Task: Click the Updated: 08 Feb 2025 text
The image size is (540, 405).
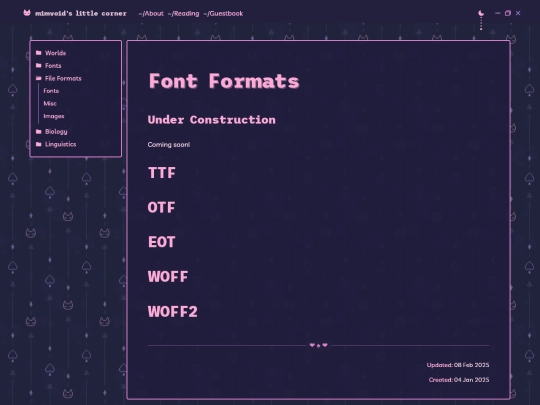Action: [x=458, y=365]
